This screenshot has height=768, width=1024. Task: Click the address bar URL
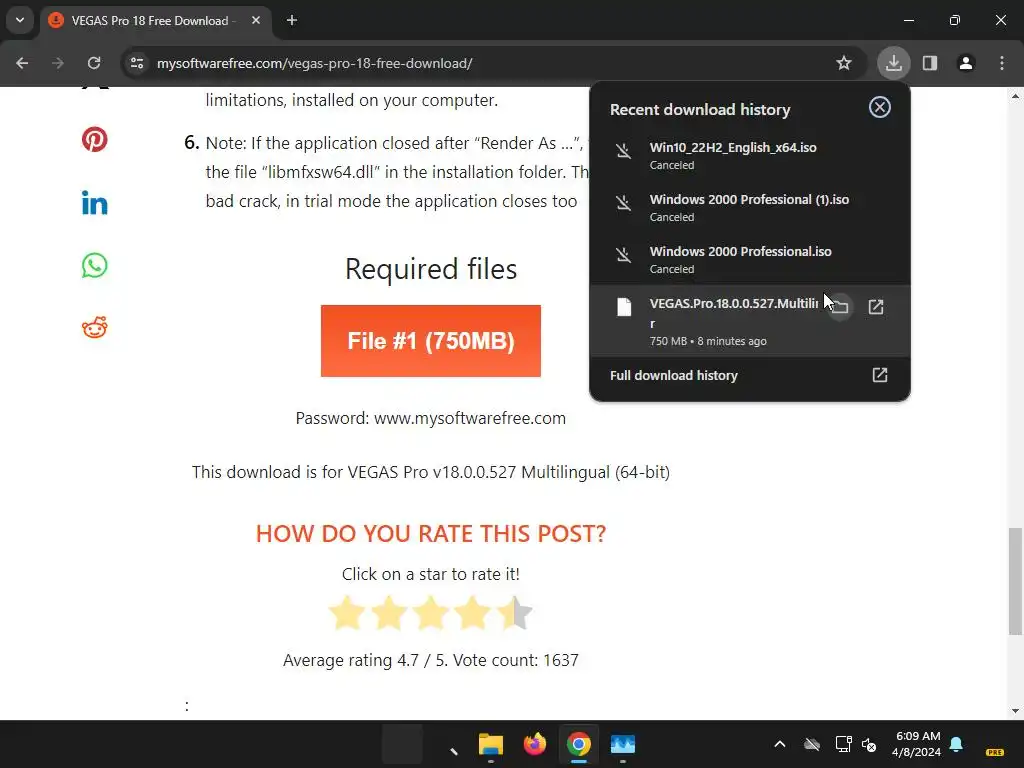[314, 63]
